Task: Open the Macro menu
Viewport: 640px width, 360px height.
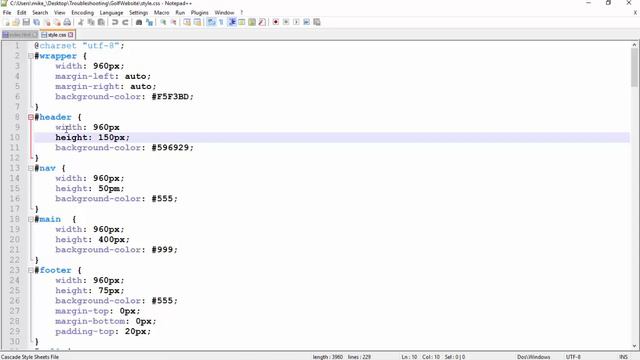Action: tap(162, 13)
